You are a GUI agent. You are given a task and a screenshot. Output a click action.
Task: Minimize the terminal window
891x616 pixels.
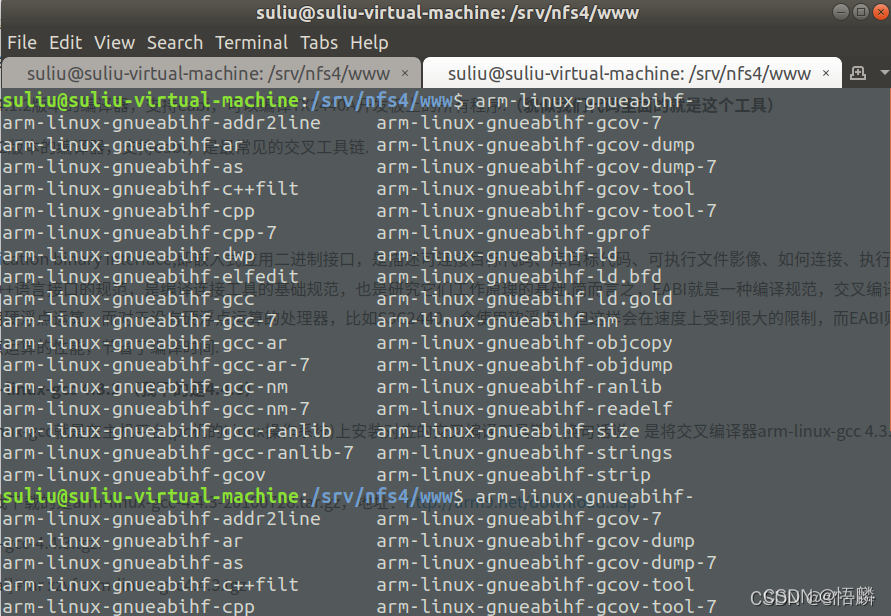click(x=841, y=12)
